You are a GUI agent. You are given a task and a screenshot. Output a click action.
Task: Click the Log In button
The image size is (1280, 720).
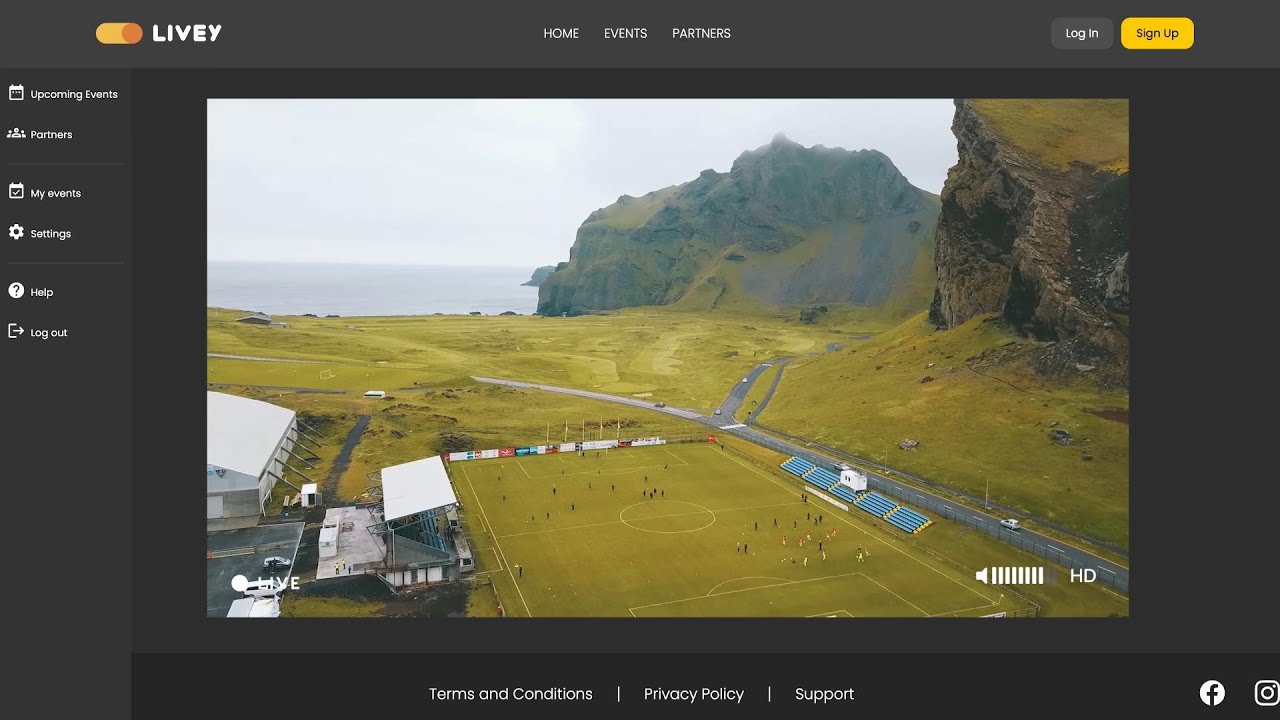[1082, 33]
